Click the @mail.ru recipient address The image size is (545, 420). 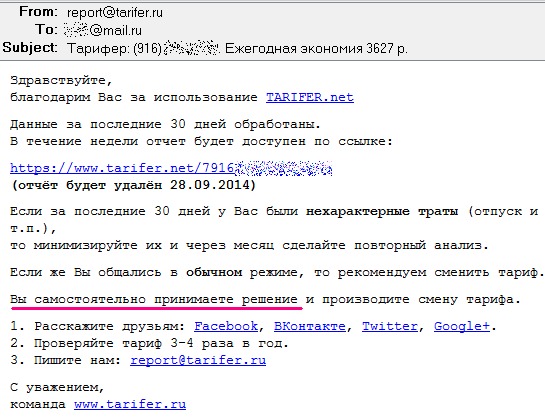click(103, 31)
